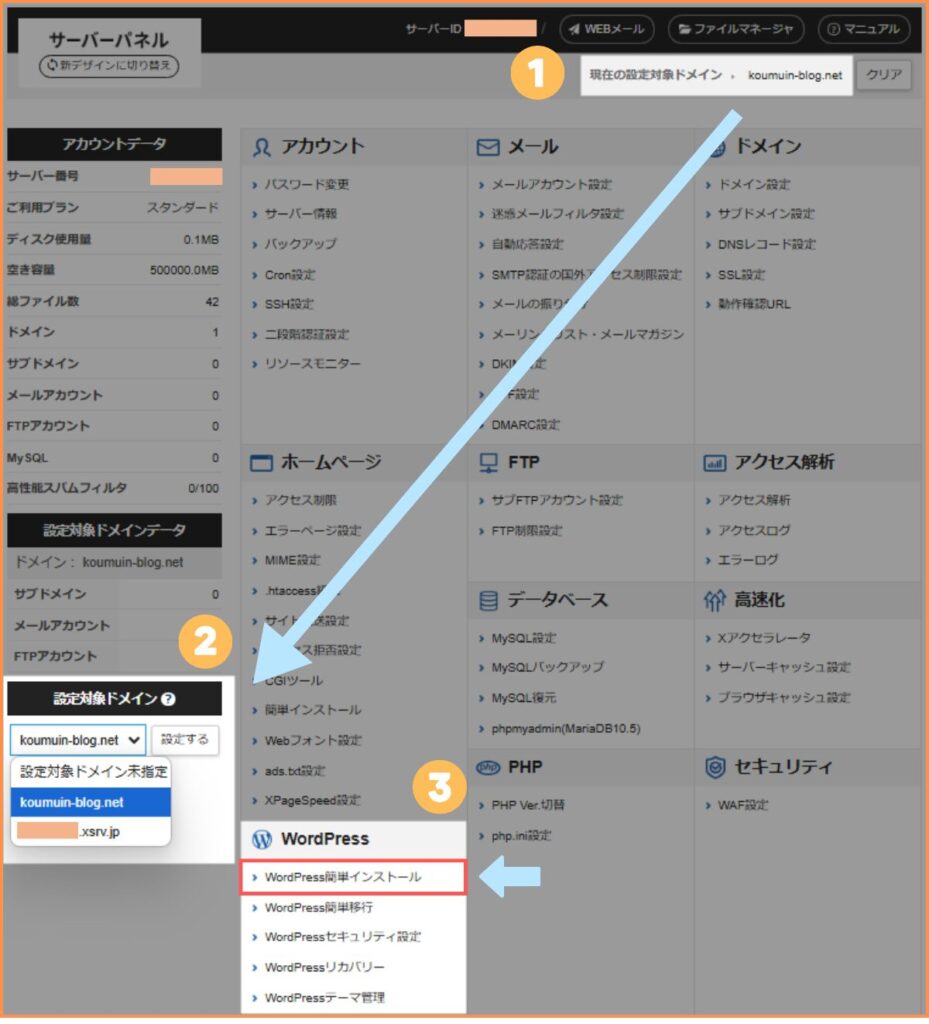Open アクセス制限 under ホームページ
Viewport: 929px width, 1024px height.
point(300,501)
